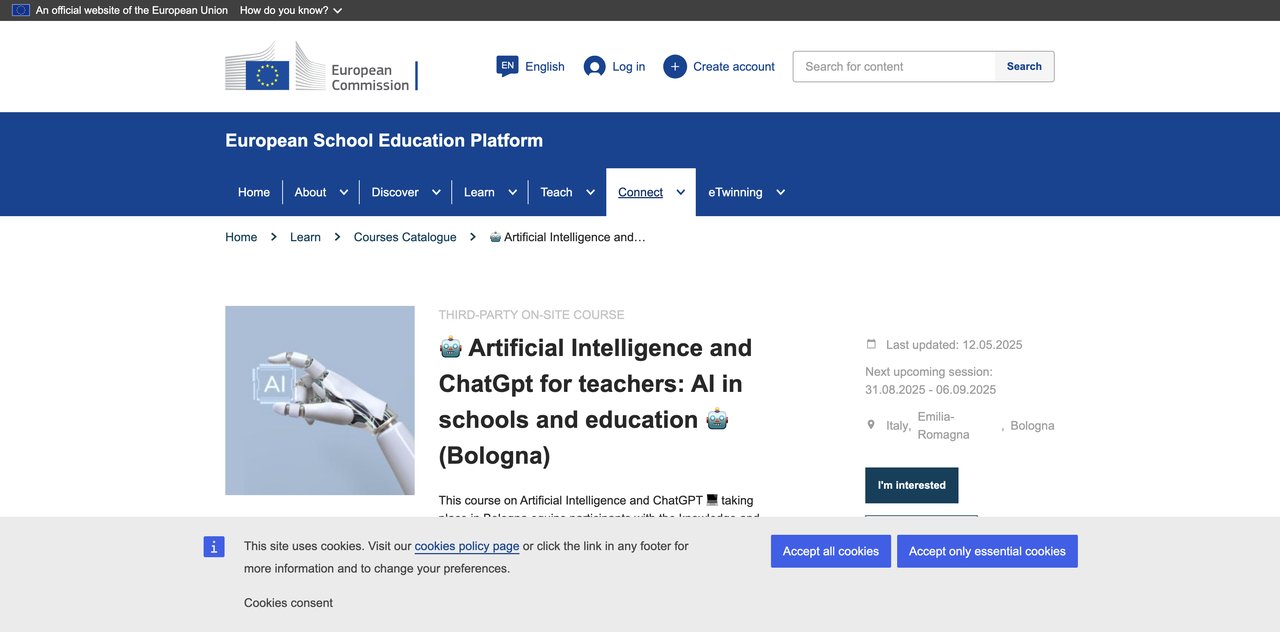
Task: Open the Teach navigation item
Action: pos(556,192)
